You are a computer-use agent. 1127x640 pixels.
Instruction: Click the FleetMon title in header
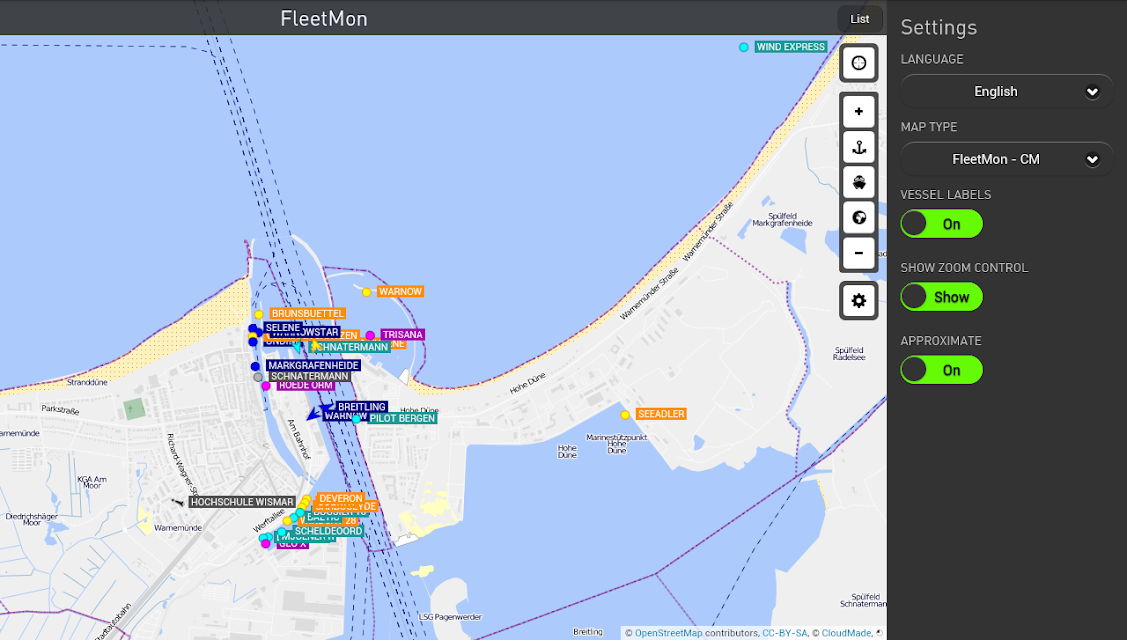pyautogui.click(x=324, y=18)
